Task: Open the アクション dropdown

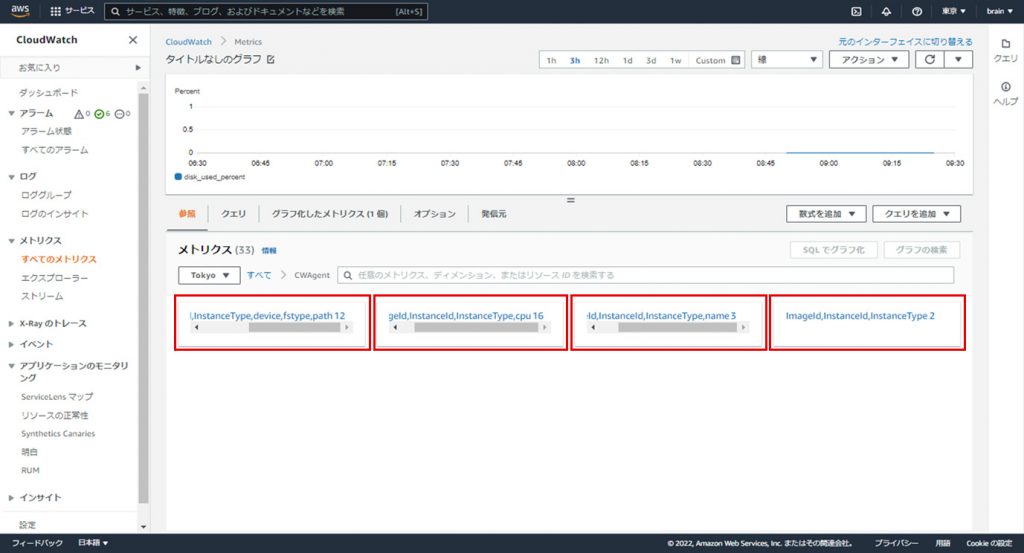Action: (869, 59)
